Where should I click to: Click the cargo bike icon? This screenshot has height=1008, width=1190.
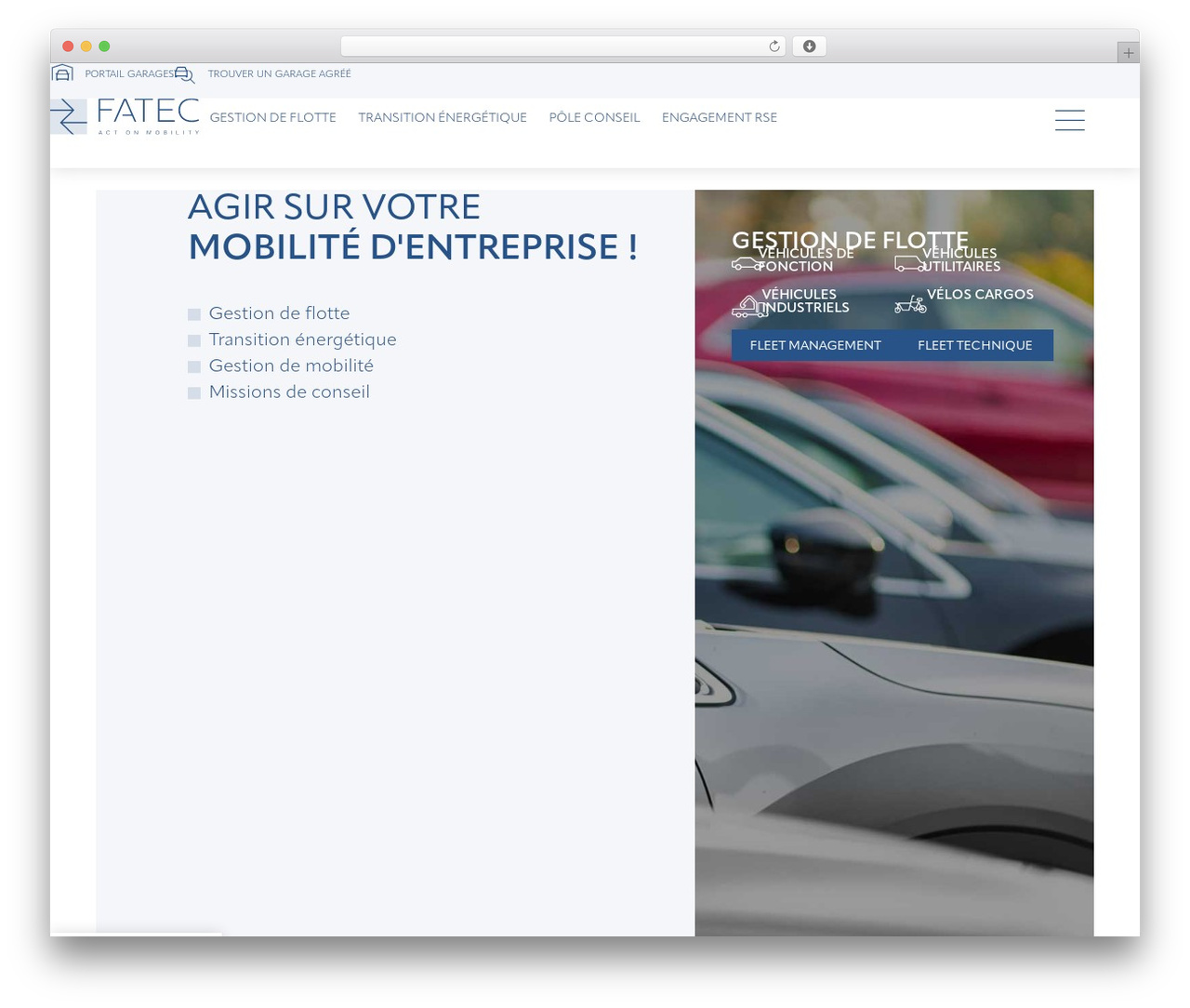[x=910, y=304]
